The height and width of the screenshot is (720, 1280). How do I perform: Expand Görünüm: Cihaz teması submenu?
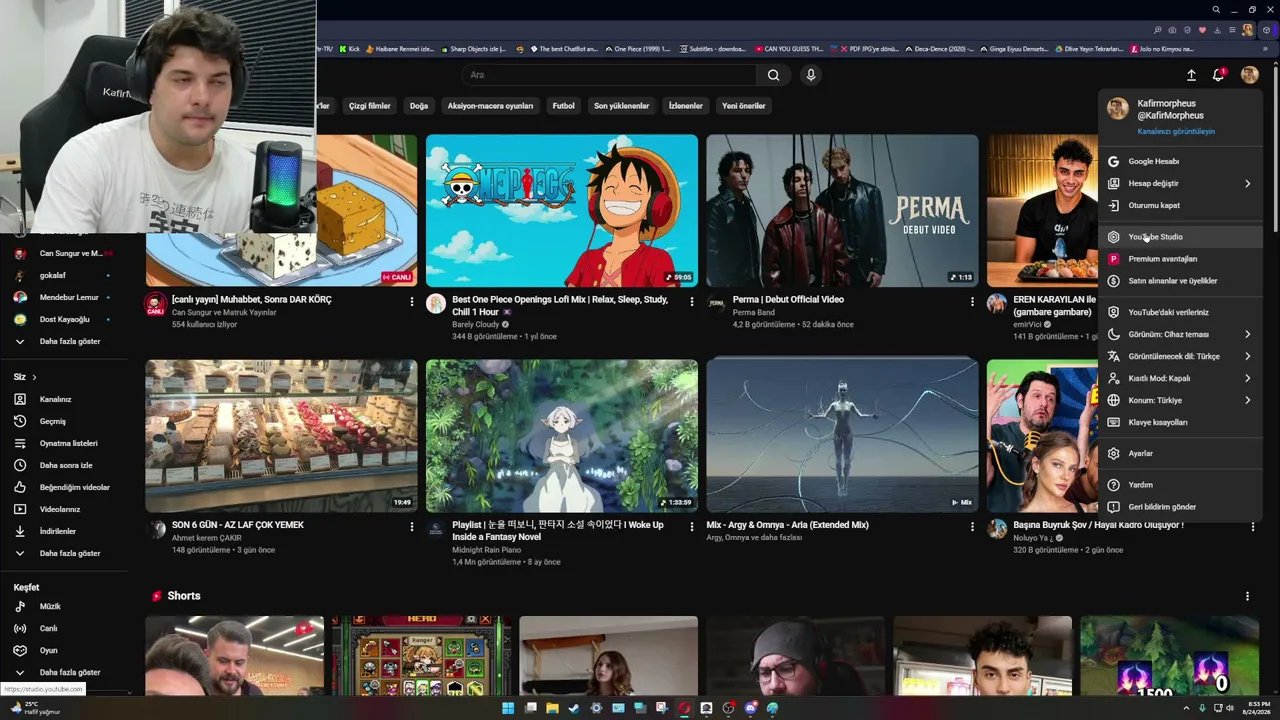pyautogui.click(x=1180, y=334)
